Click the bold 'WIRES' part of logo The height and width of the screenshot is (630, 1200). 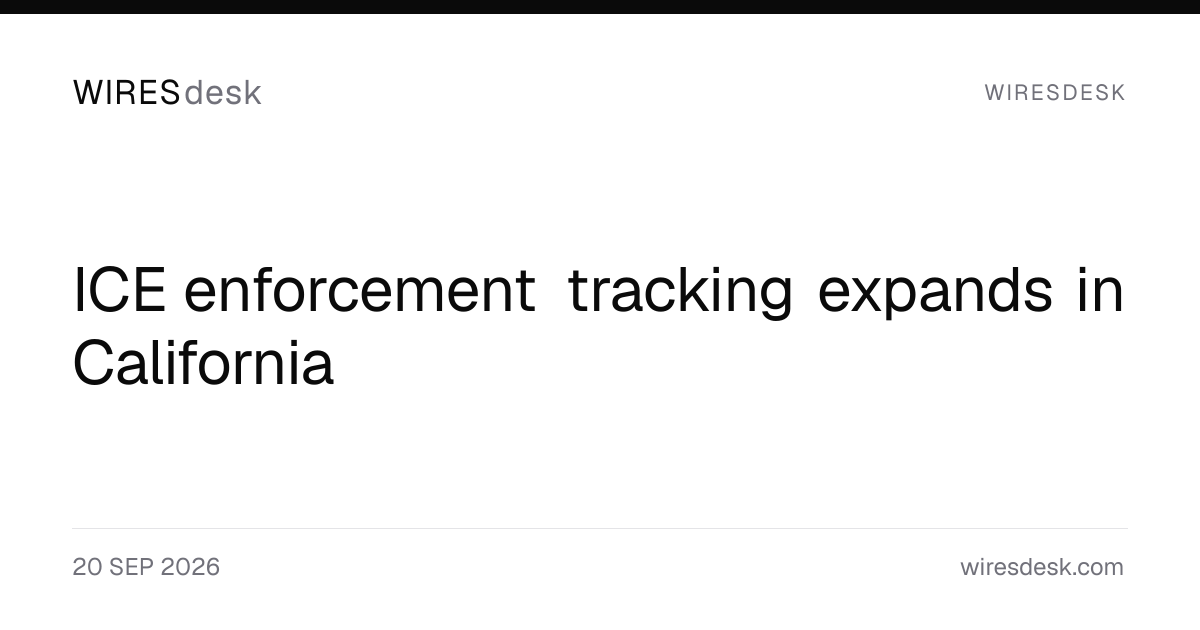[127, 93]
